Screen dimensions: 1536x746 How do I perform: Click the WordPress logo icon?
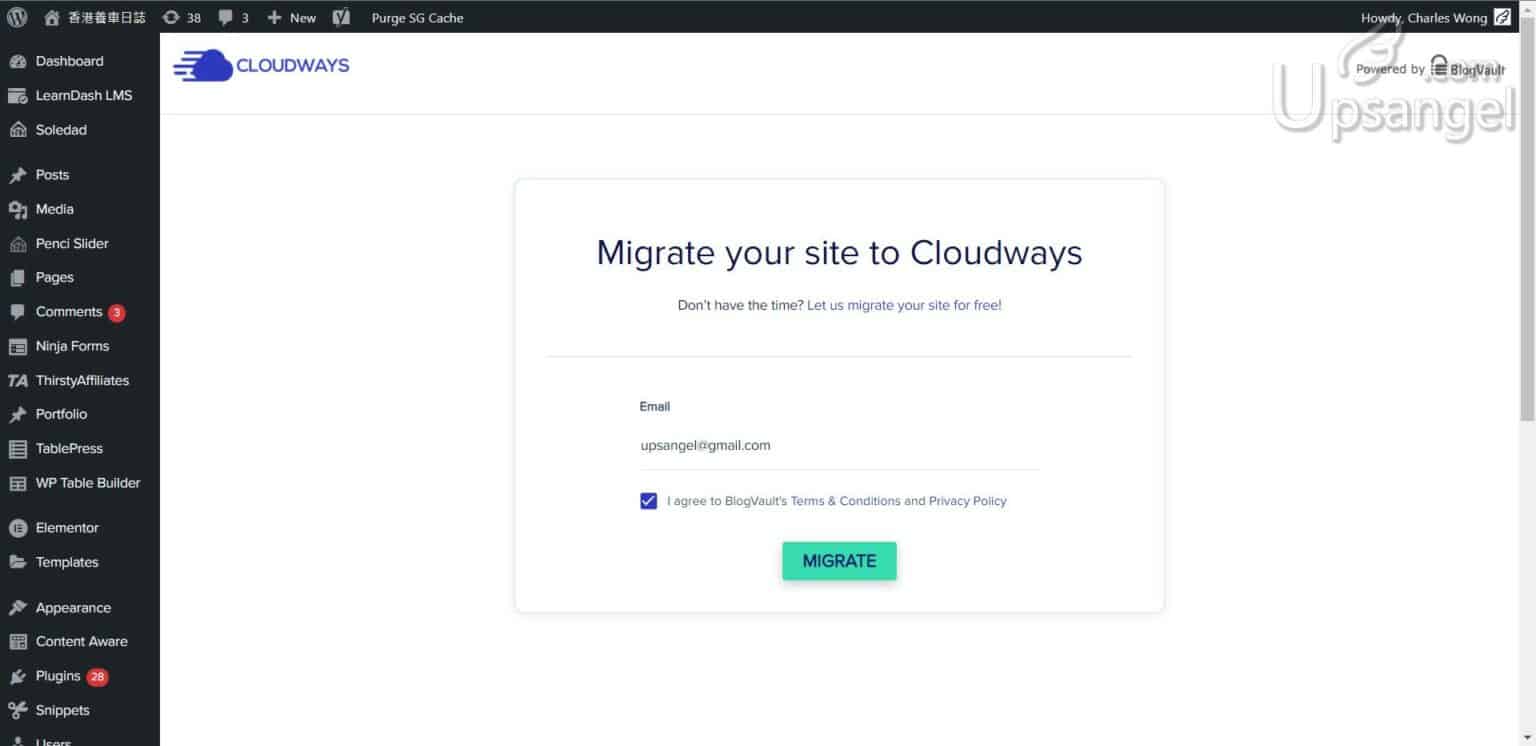pyautogui.click(x=17, y=17)
